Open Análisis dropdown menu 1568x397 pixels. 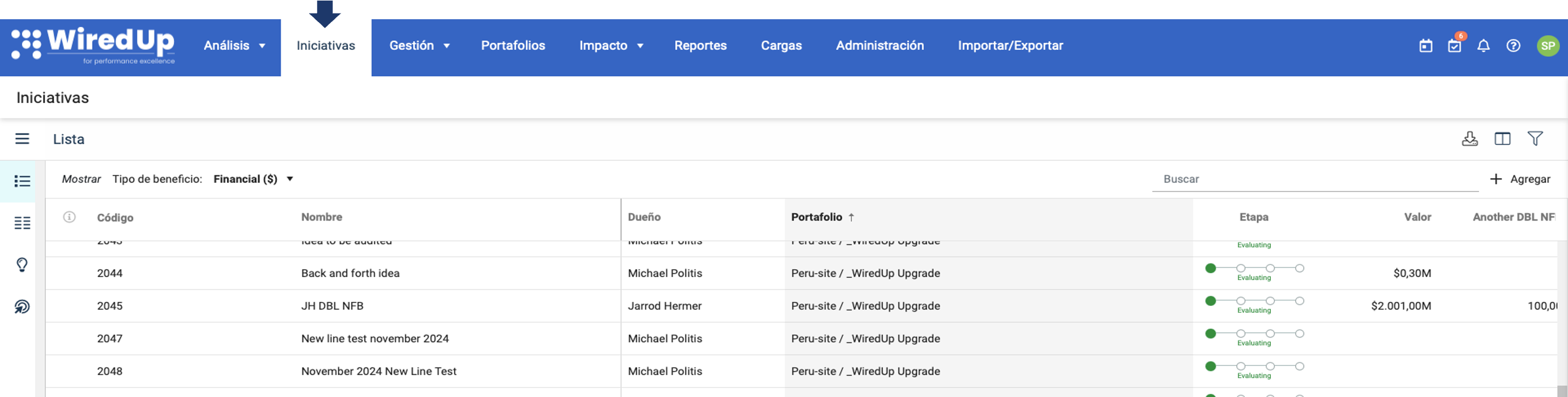click(234, 46)
